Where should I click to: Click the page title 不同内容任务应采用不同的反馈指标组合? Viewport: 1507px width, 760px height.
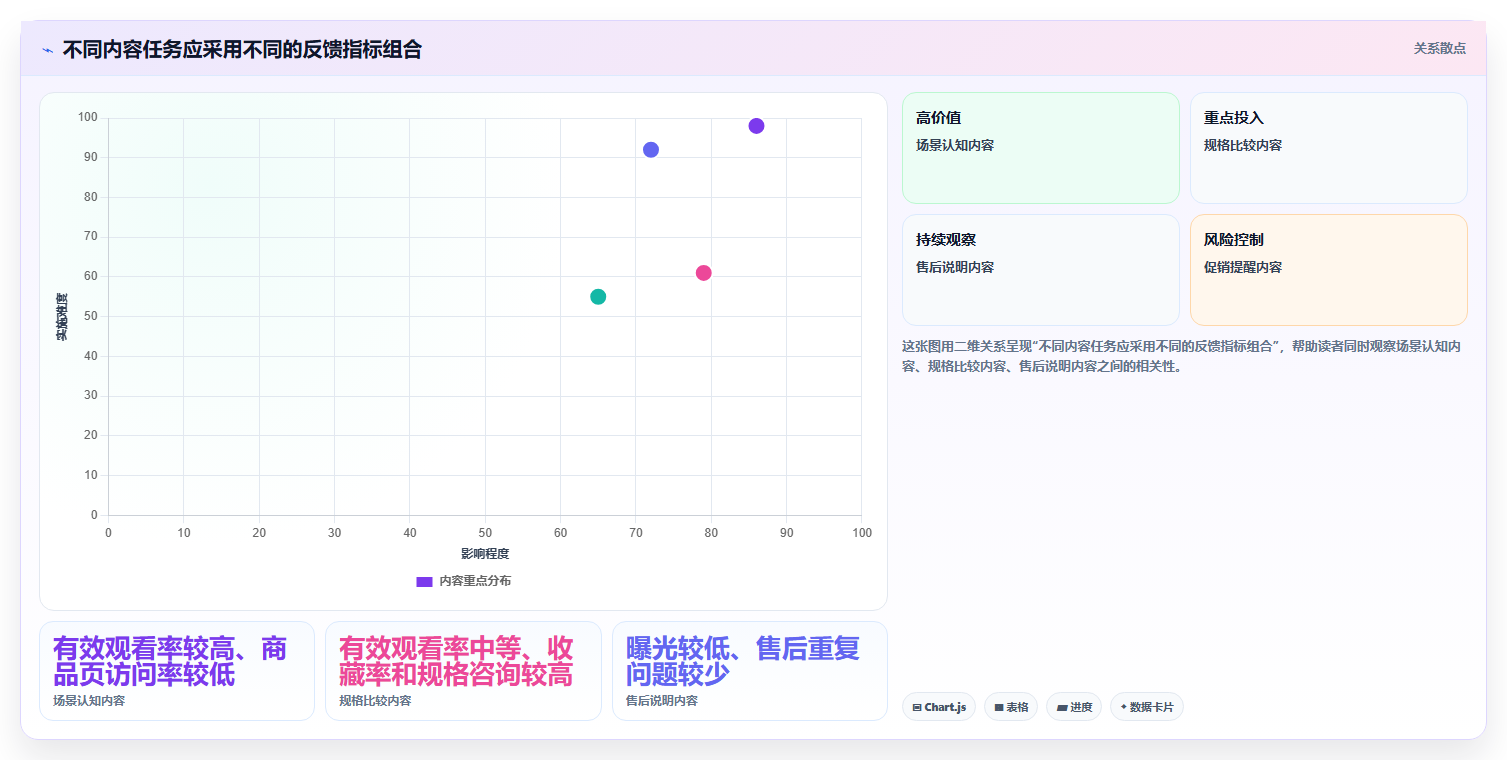click(242, 49)
